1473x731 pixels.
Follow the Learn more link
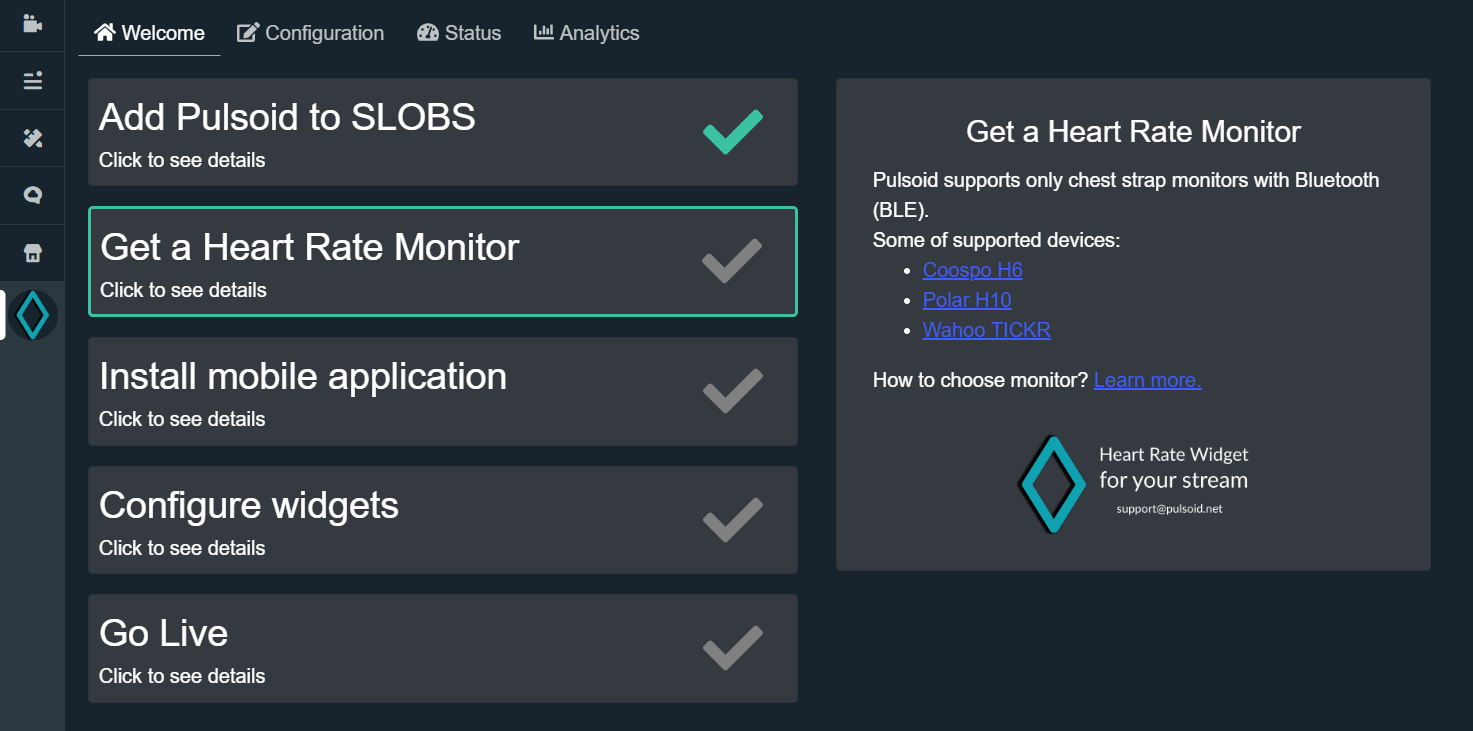(1147, 380)
